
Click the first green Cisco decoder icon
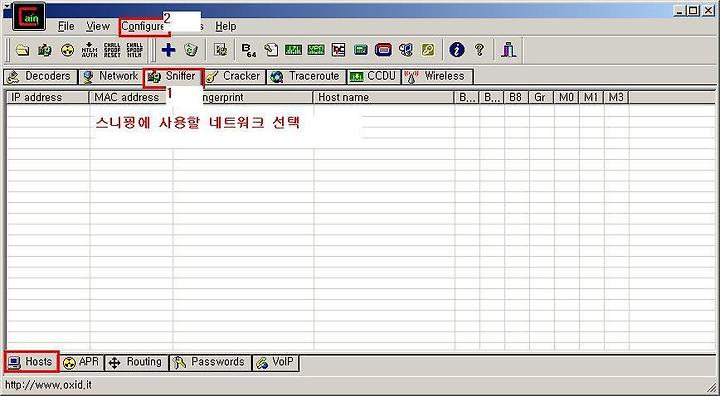(293, 50)
